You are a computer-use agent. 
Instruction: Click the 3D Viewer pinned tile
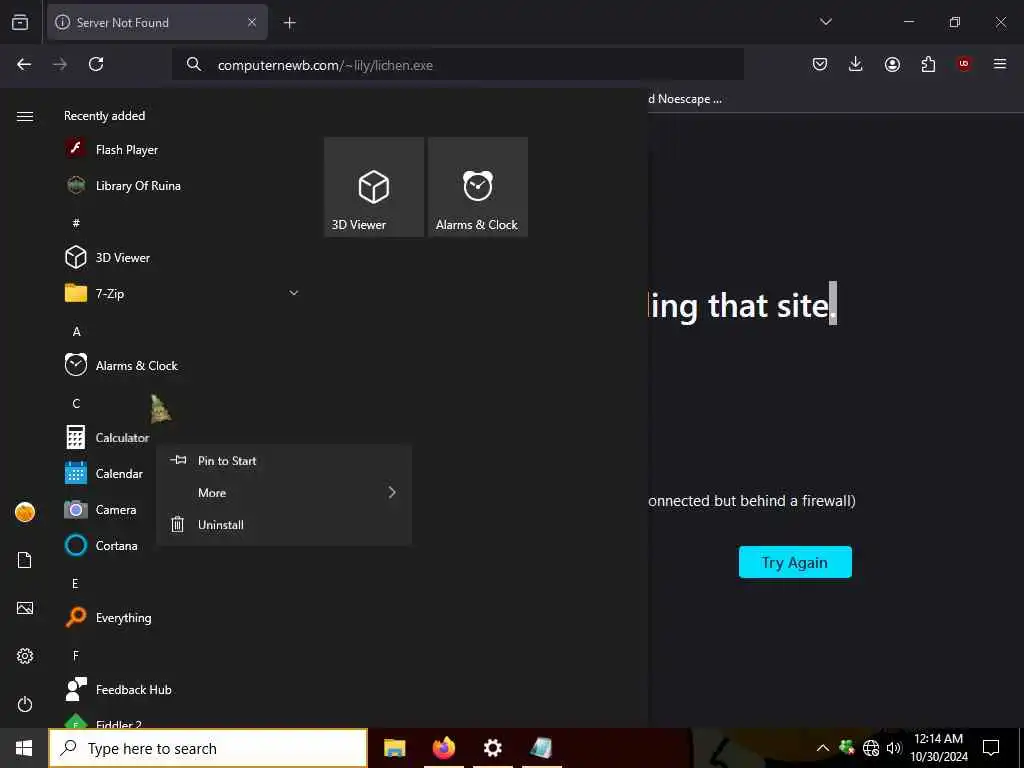coord(374,187)
